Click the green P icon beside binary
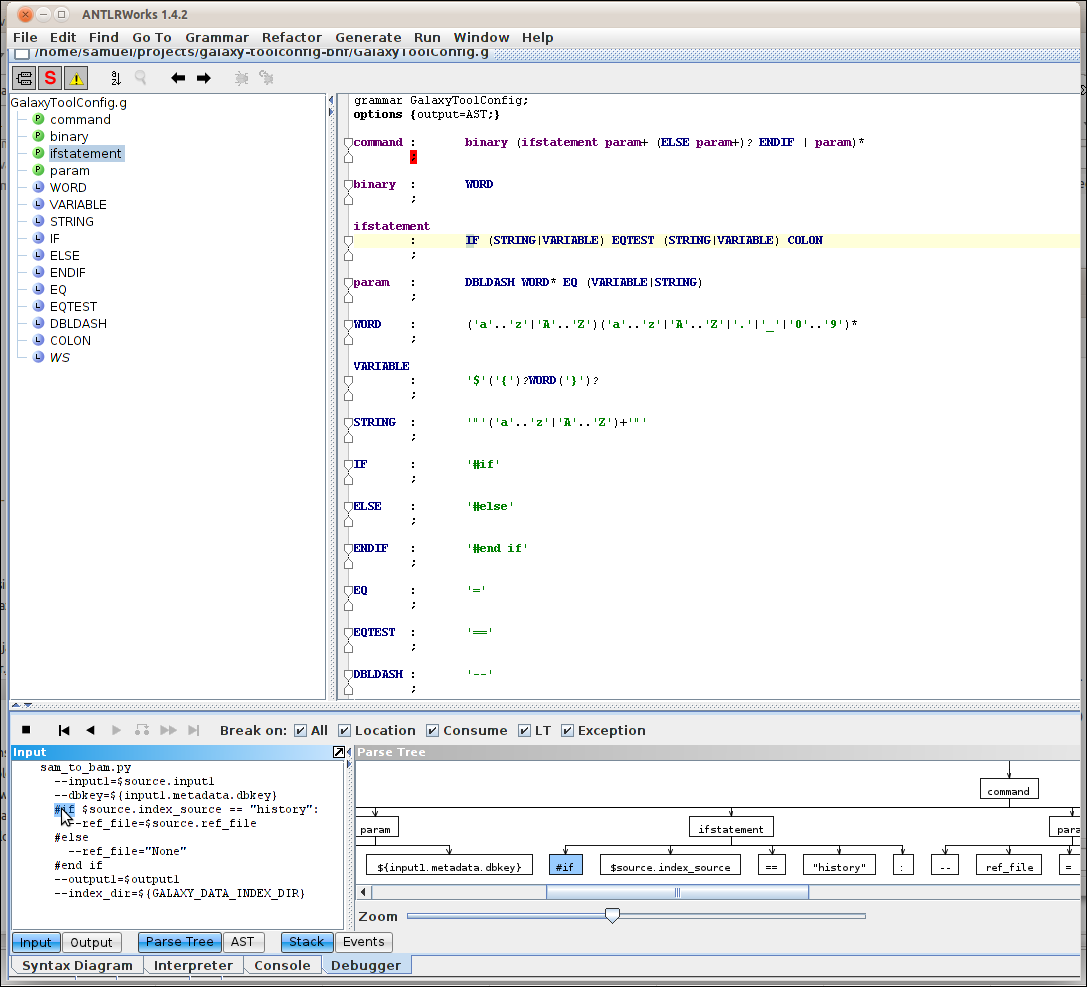 [39, 136]
